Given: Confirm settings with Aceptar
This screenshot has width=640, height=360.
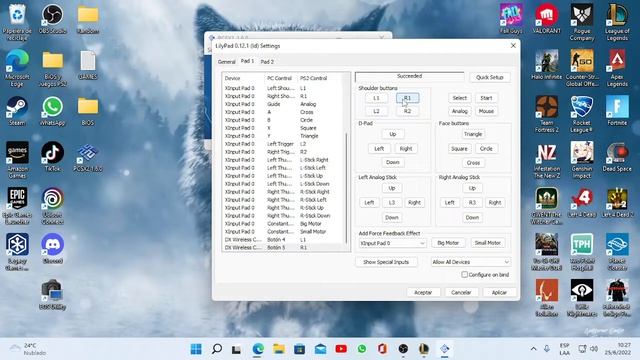Looking at the screenshot, I should (x=423, y=293).
